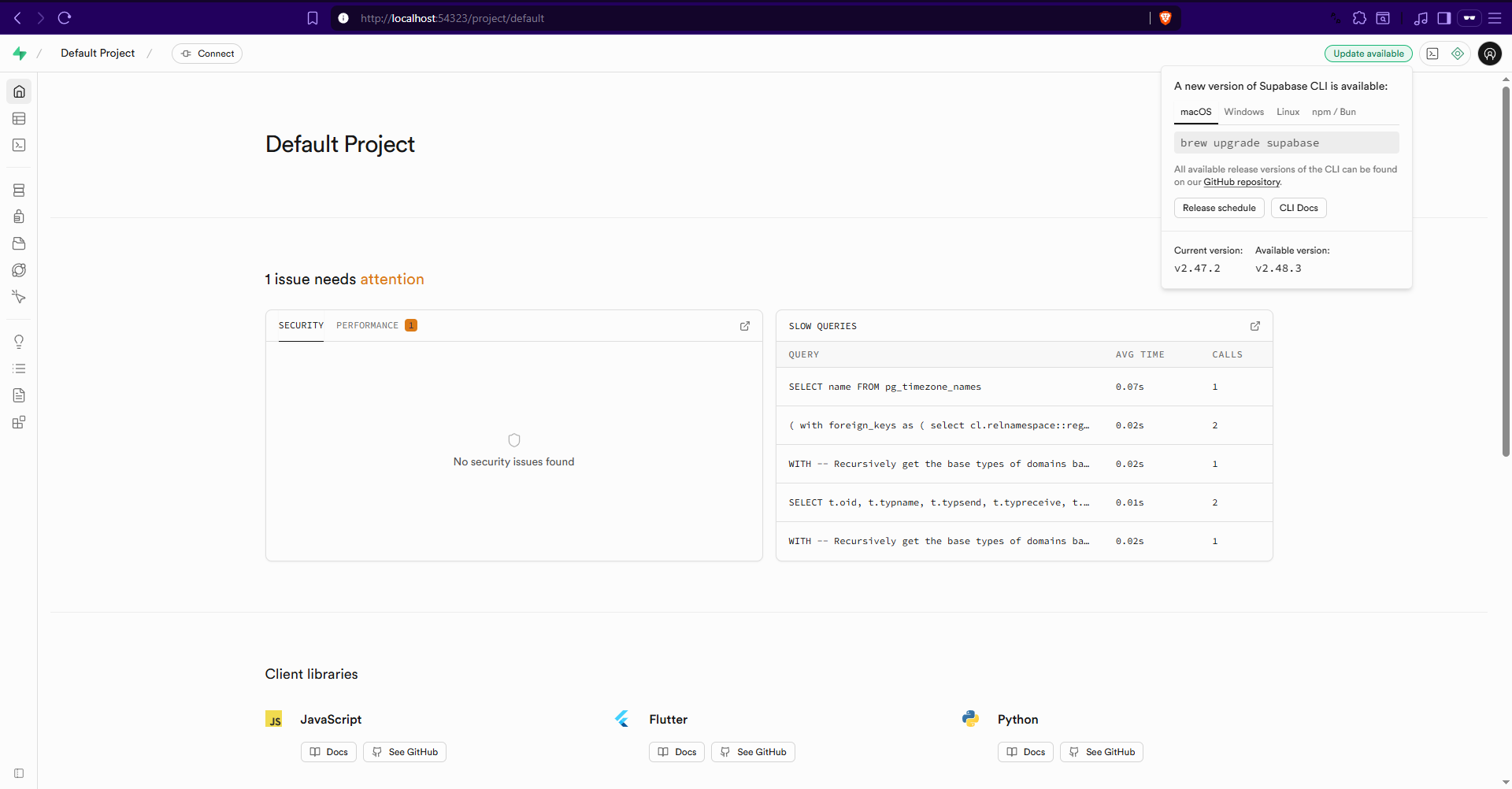
Task: Open JavaScript Docs button
Action: [328, 752]
